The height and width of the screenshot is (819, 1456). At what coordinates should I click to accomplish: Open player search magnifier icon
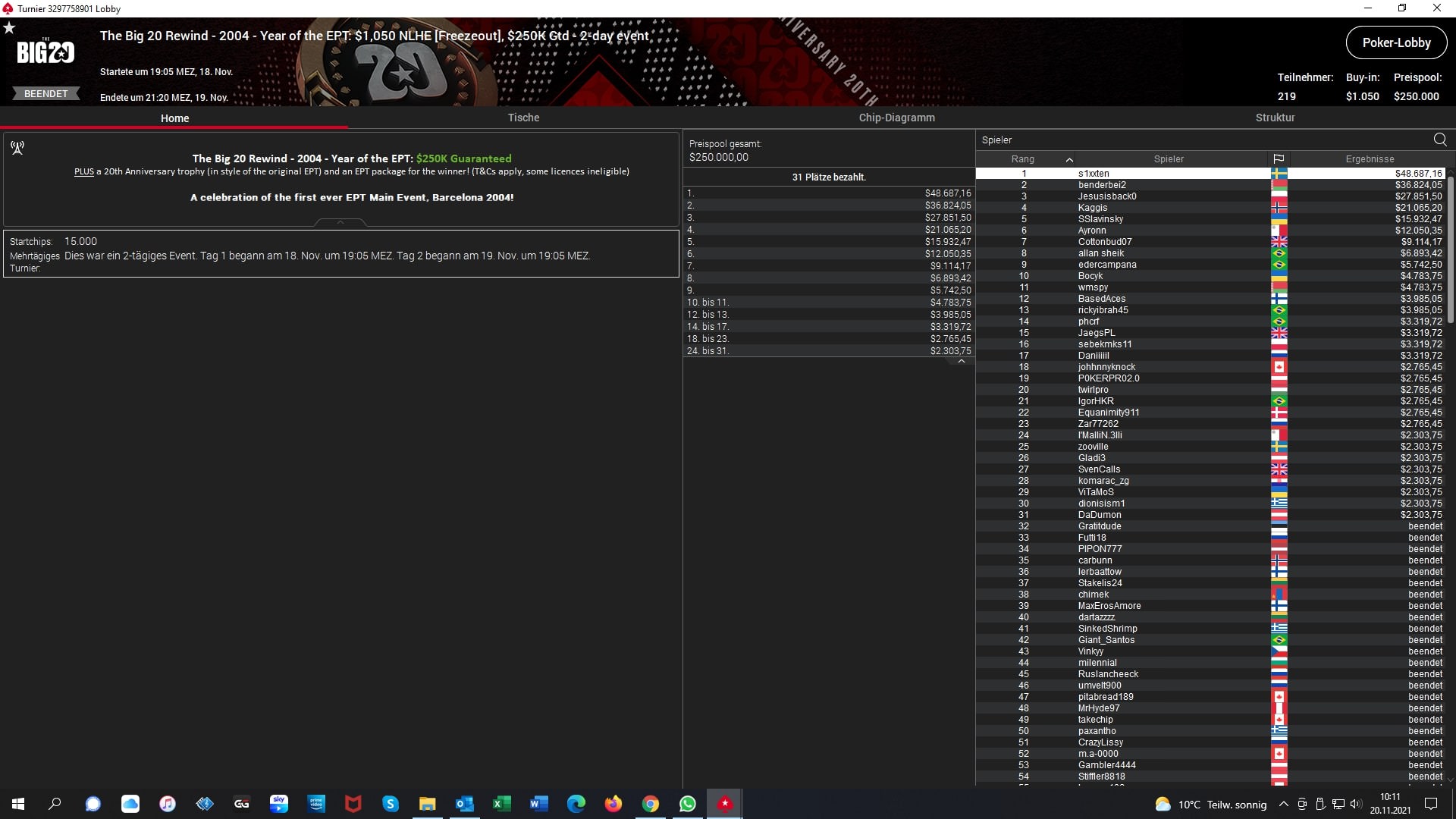click(x=1440, y=140)
